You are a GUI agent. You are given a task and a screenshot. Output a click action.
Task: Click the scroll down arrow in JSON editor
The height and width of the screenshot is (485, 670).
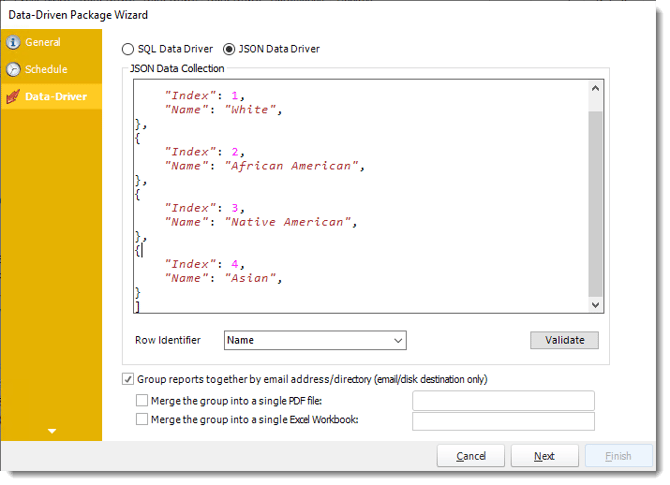click(x=595, y=305)
